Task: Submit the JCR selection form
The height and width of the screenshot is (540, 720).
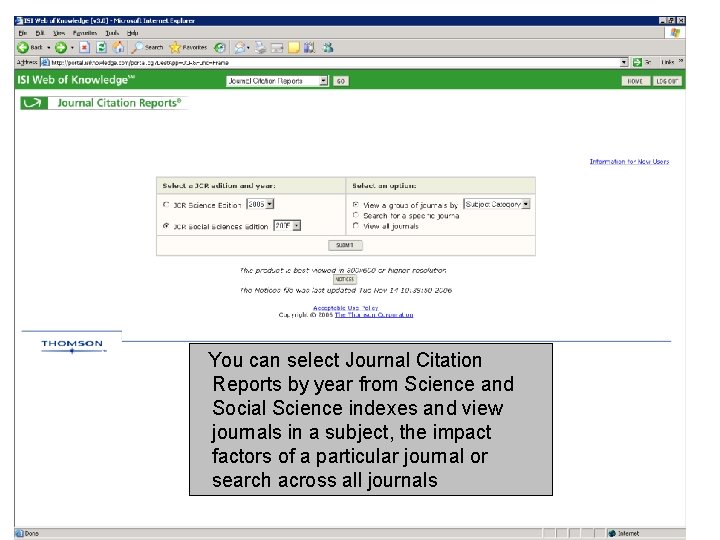Action: [x=345, y=245]
